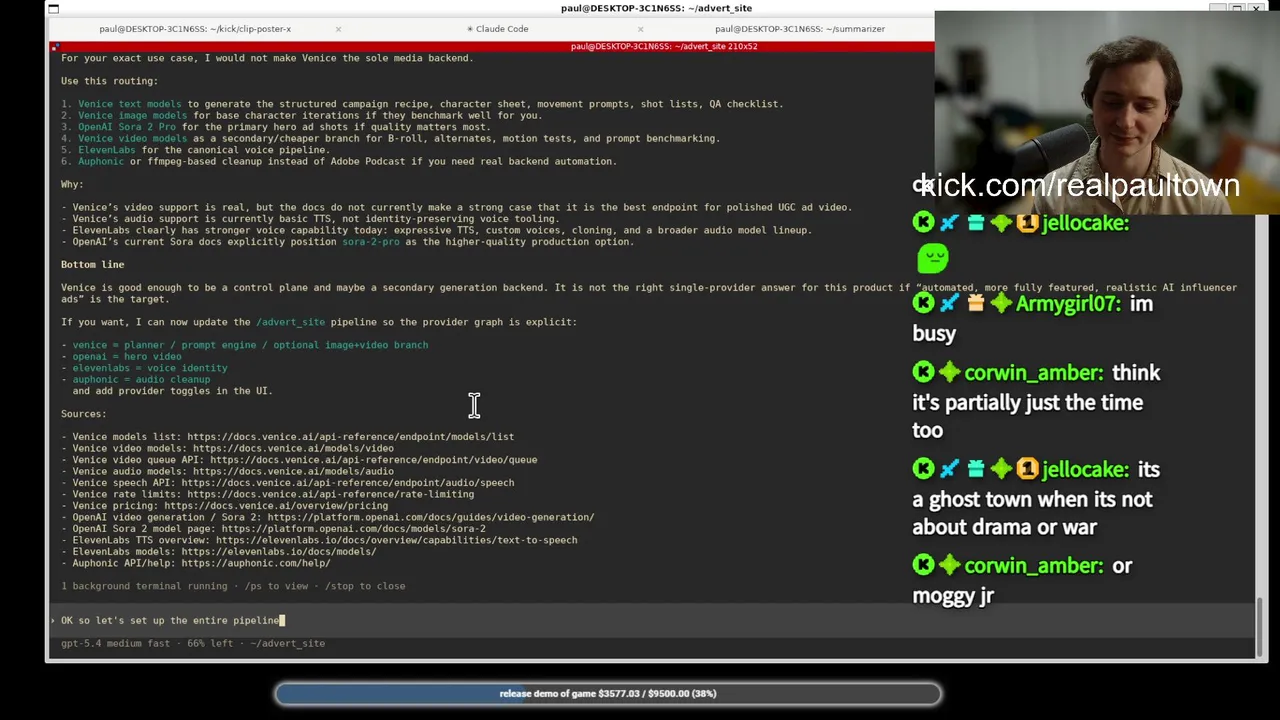Open the Venice video queue API URL
The width and height of the screenshot is (1280, 720).
[373, 460]
